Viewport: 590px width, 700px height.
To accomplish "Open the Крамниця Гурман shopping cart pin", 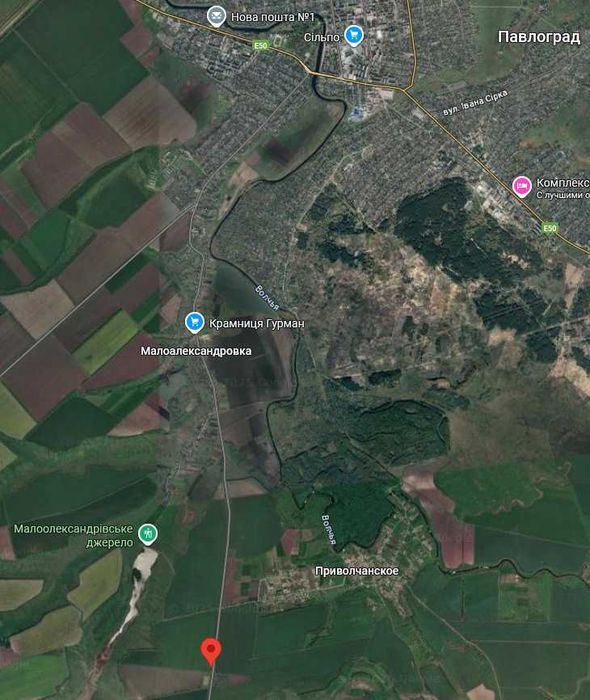I will (x=195, y=322).
